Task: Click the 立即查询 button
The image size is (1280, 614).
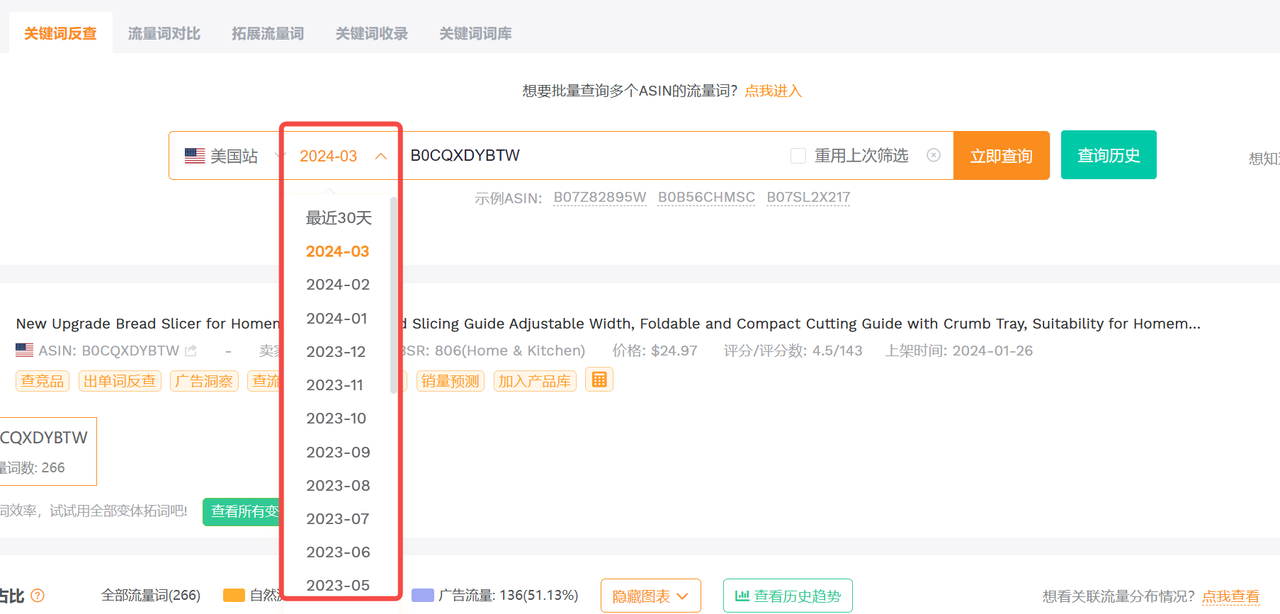Action: 1001,156
